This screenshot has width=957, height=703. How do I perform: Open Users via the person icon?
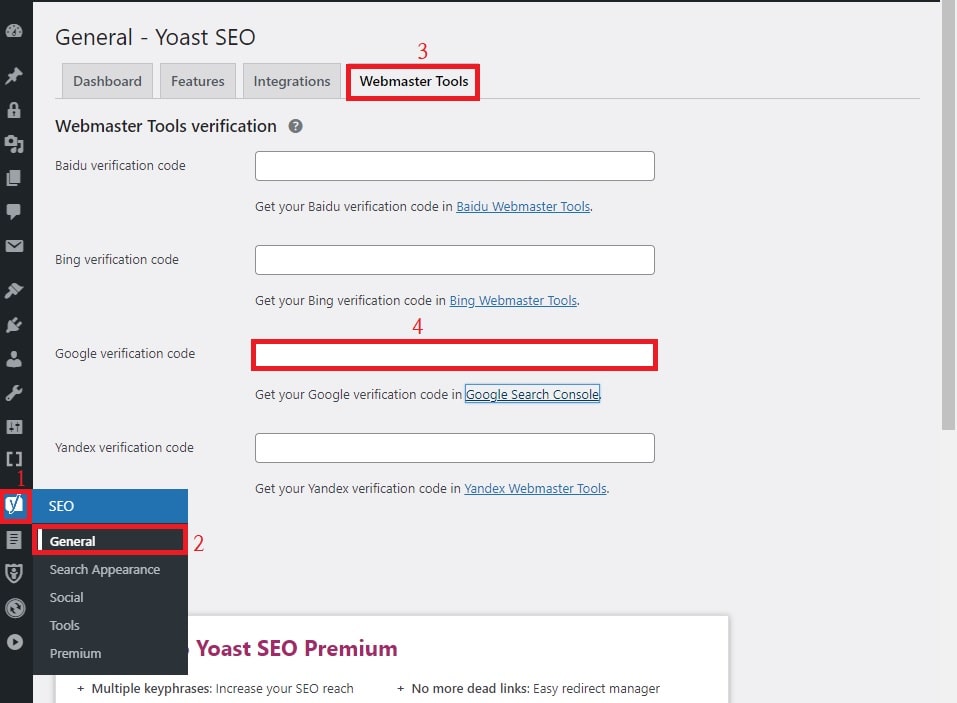point(14,359)
